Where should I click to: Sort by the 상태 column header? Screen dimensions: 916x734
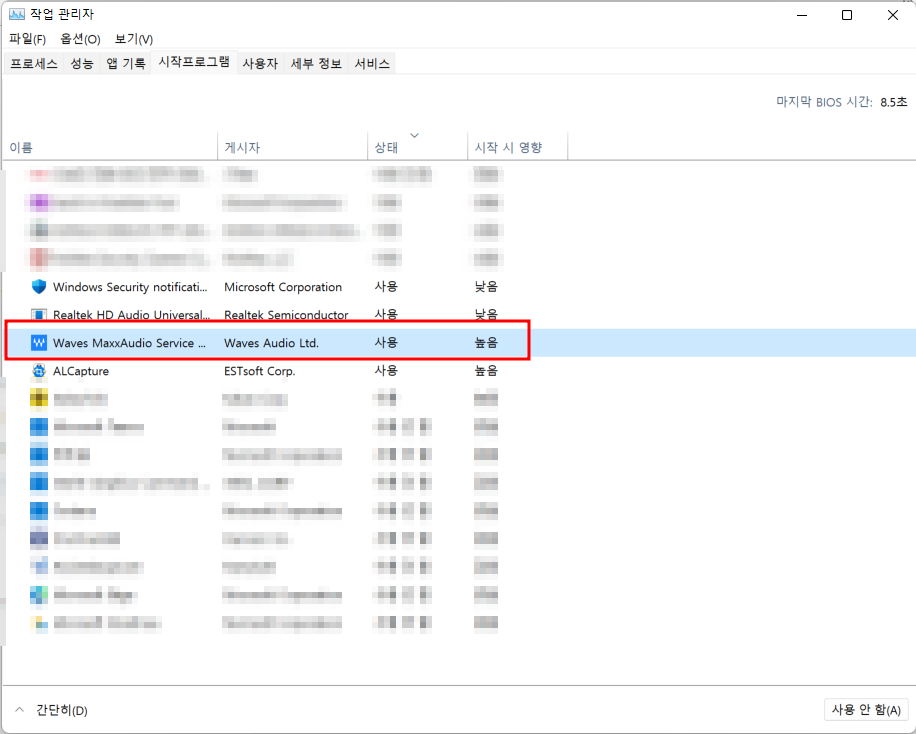[x=417, y=147]
